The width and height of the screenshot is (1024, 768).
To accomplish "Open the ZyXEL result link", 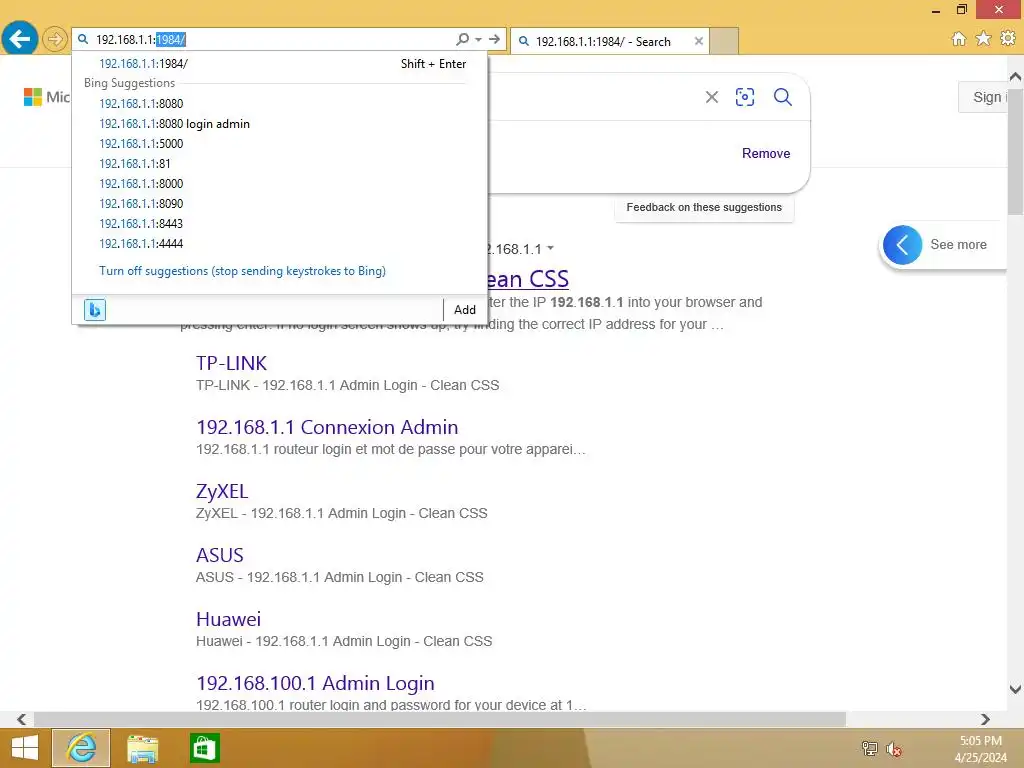I will [x=222, y=490].
